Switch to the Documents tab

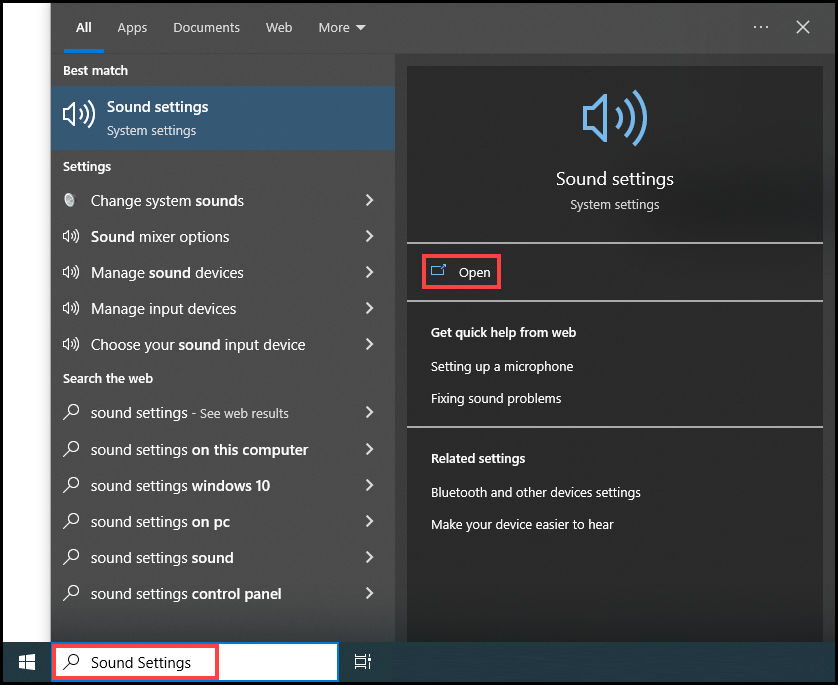(206, 27)
